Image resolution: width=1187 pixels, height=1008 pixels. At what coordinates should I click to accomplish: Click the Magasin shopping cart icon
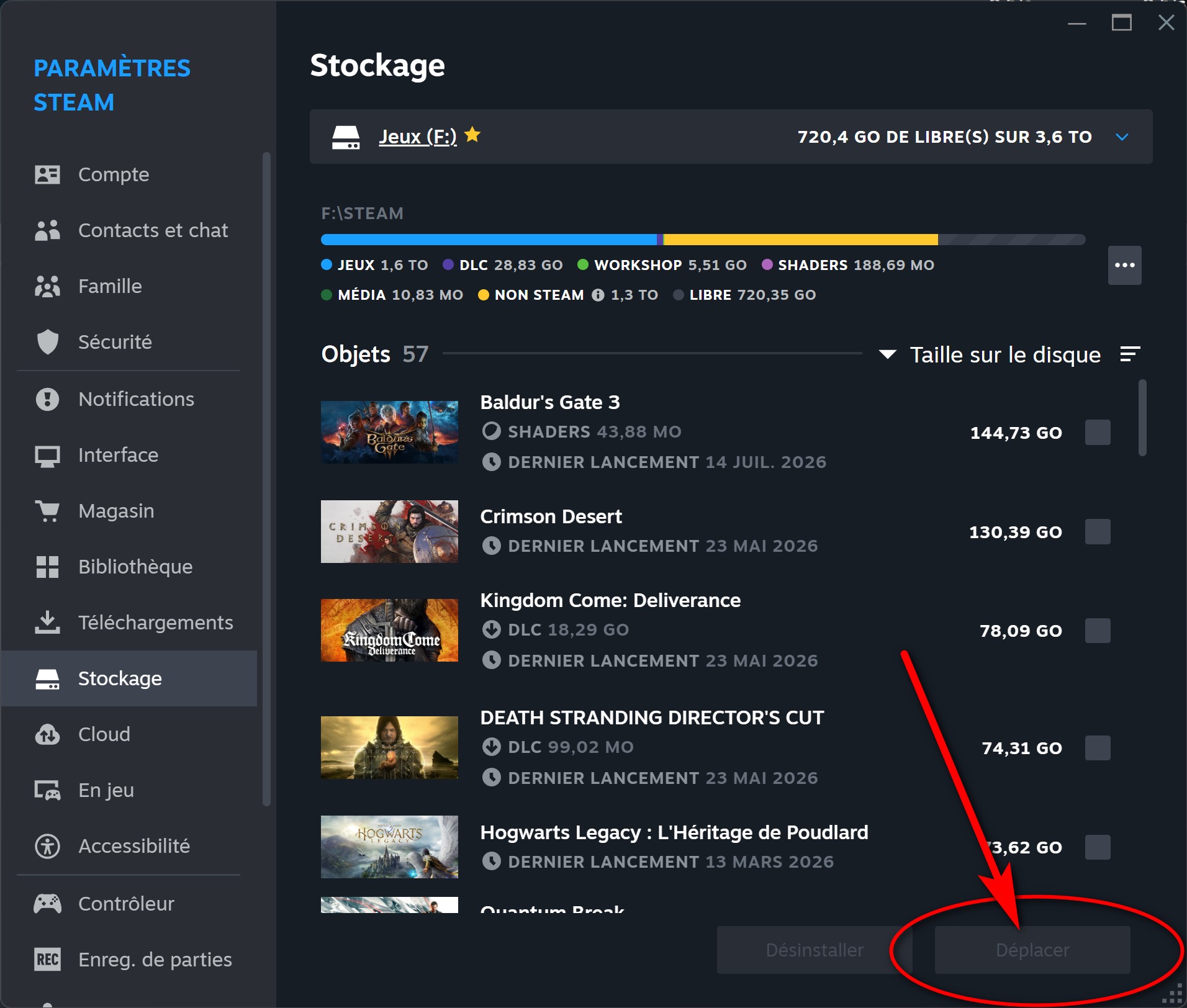coord(48,511)
